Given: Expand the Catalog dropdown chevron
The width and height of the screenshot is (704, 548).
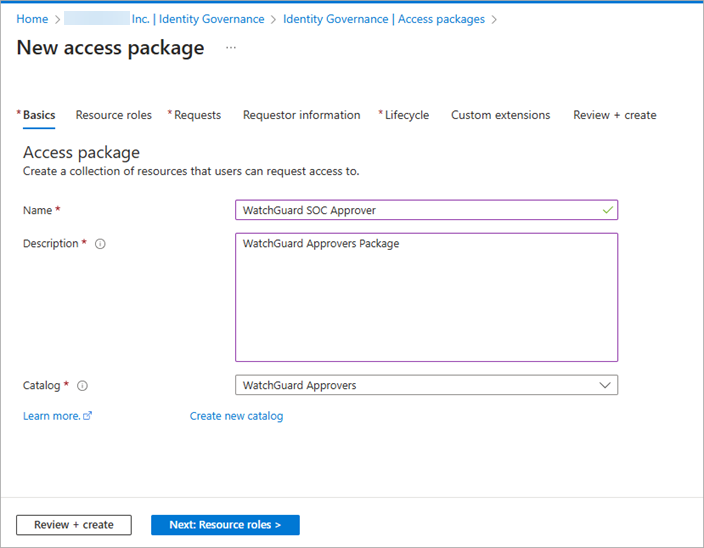Looking at the screenshot, I should click(604, 385).
